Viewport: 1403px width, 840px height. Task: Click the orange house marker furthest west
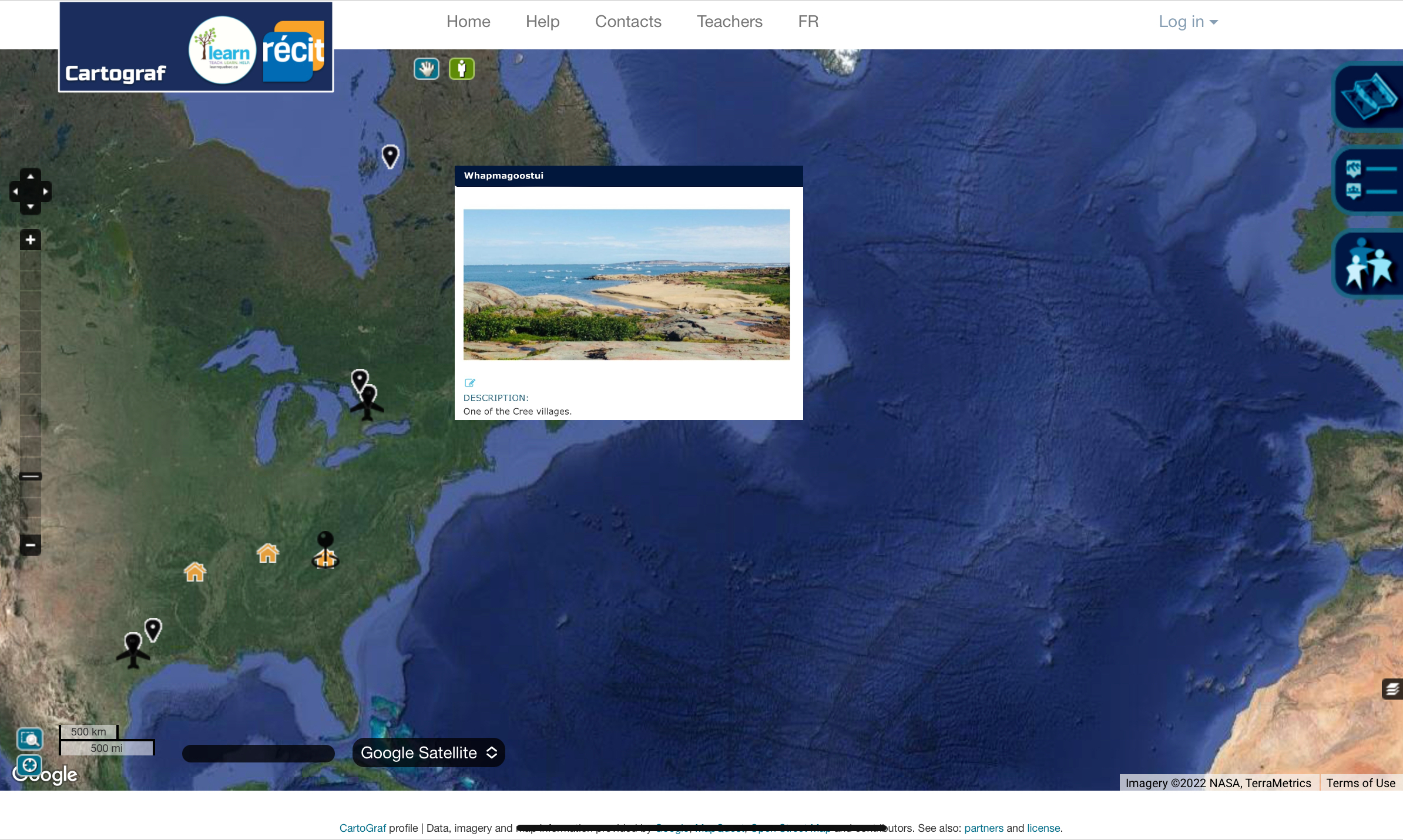tap(195, 572)
